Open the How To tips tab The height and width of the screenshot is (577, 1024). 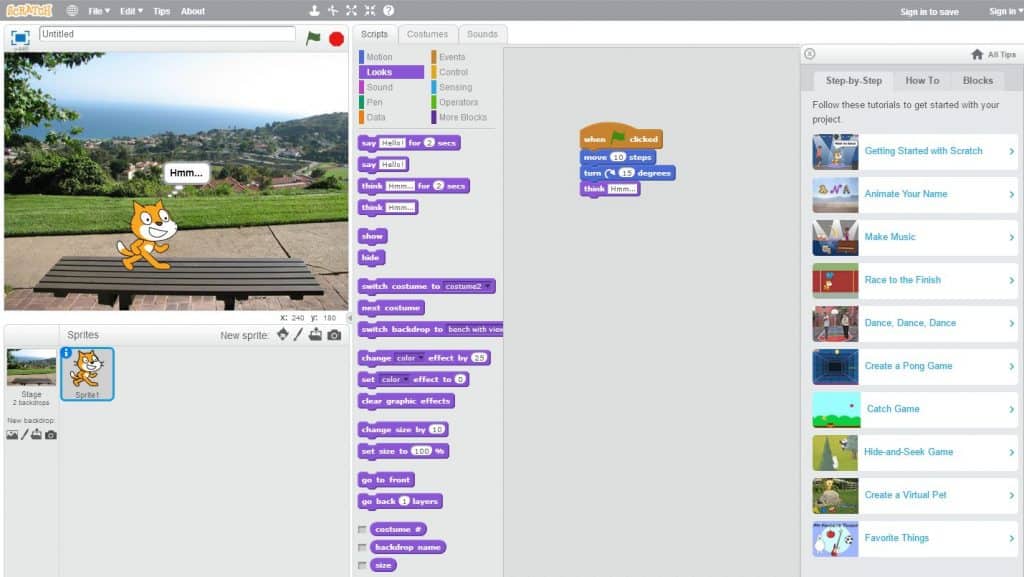[922, 80]
